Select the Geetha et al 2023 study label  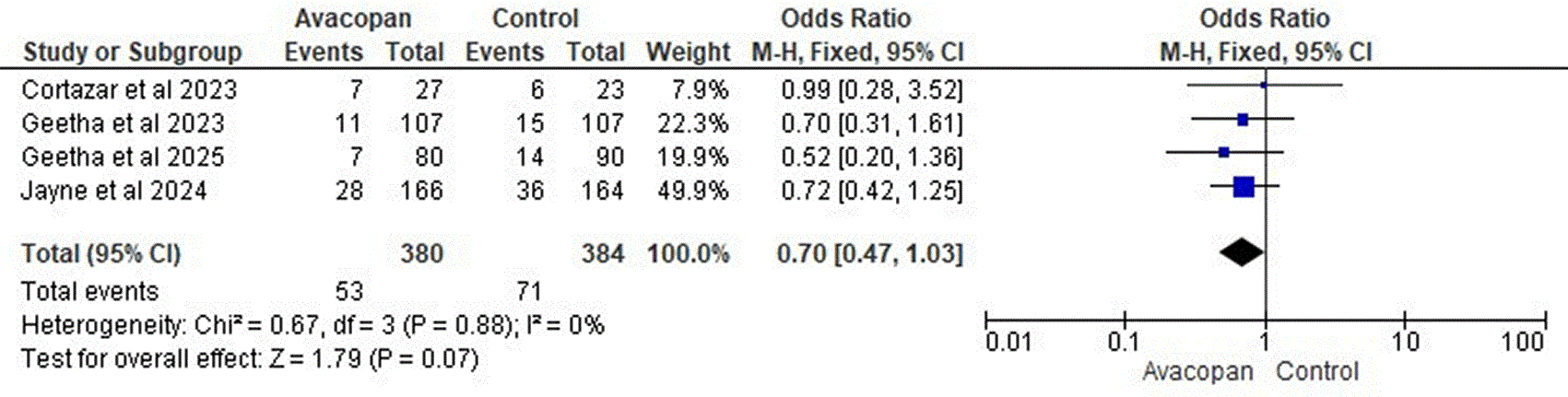(123, 123)
